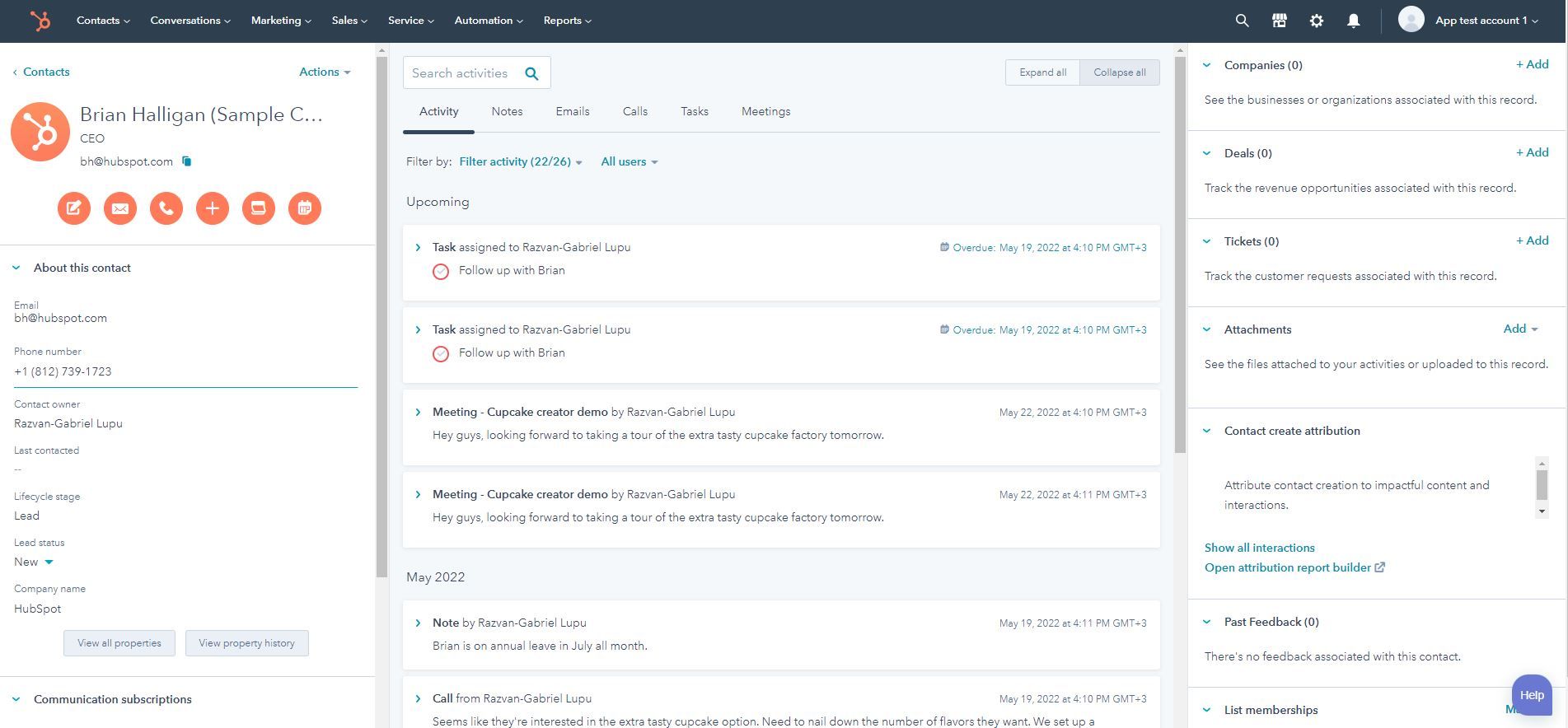The height and width of the screenshot is (728, 1568).
Task: Toggle the List memberships card chevron
Action: [x=1207, y=710]
